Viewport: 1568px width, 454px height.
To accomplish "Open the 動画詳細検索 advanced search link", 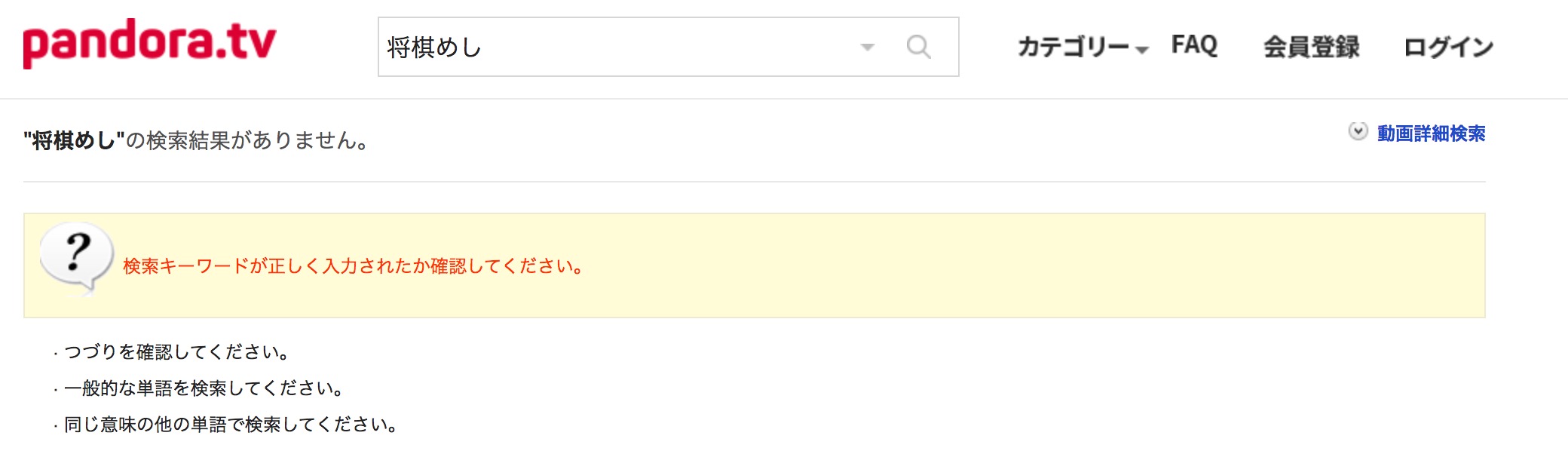I will [1431, 133].
